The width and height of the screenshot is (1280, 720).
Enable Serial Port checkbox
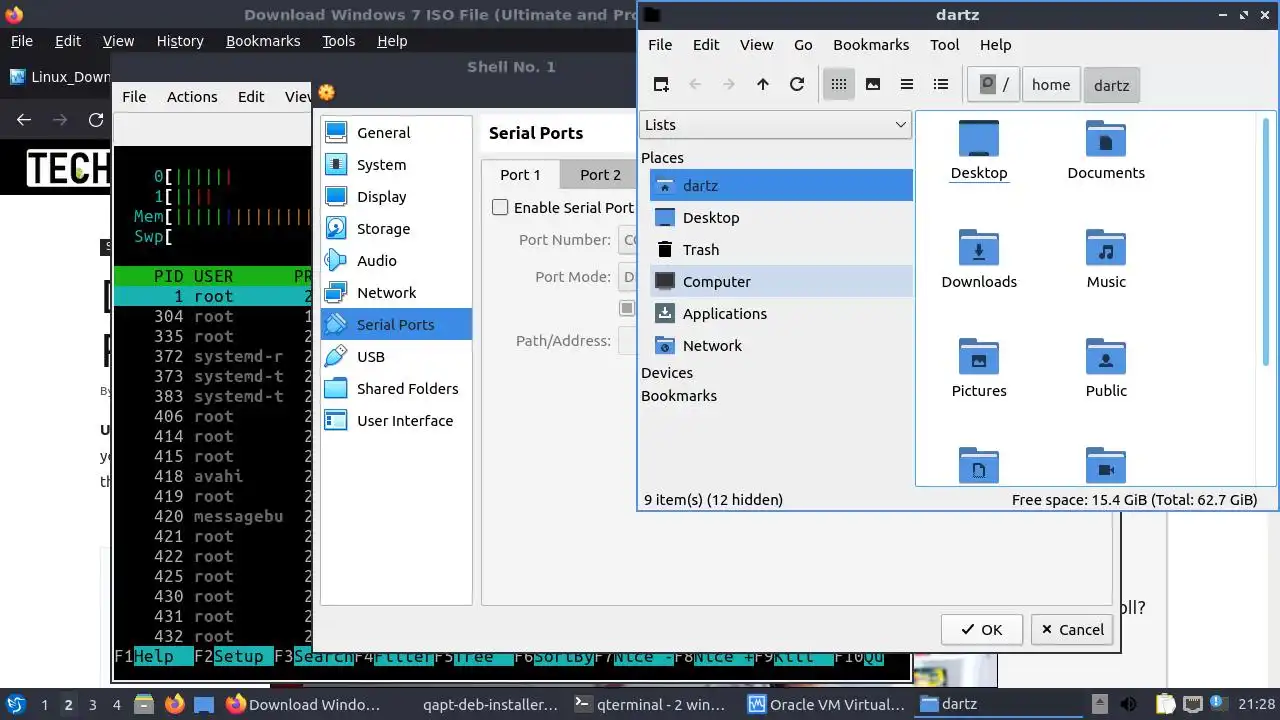(500, 207)
